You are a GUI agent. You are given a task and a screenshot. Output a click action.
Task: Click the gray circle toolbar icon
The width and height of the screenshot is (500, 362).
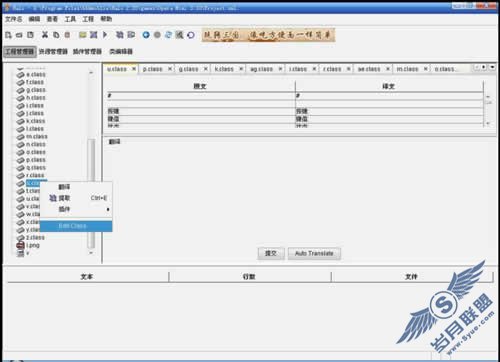(x=157, y=35)
